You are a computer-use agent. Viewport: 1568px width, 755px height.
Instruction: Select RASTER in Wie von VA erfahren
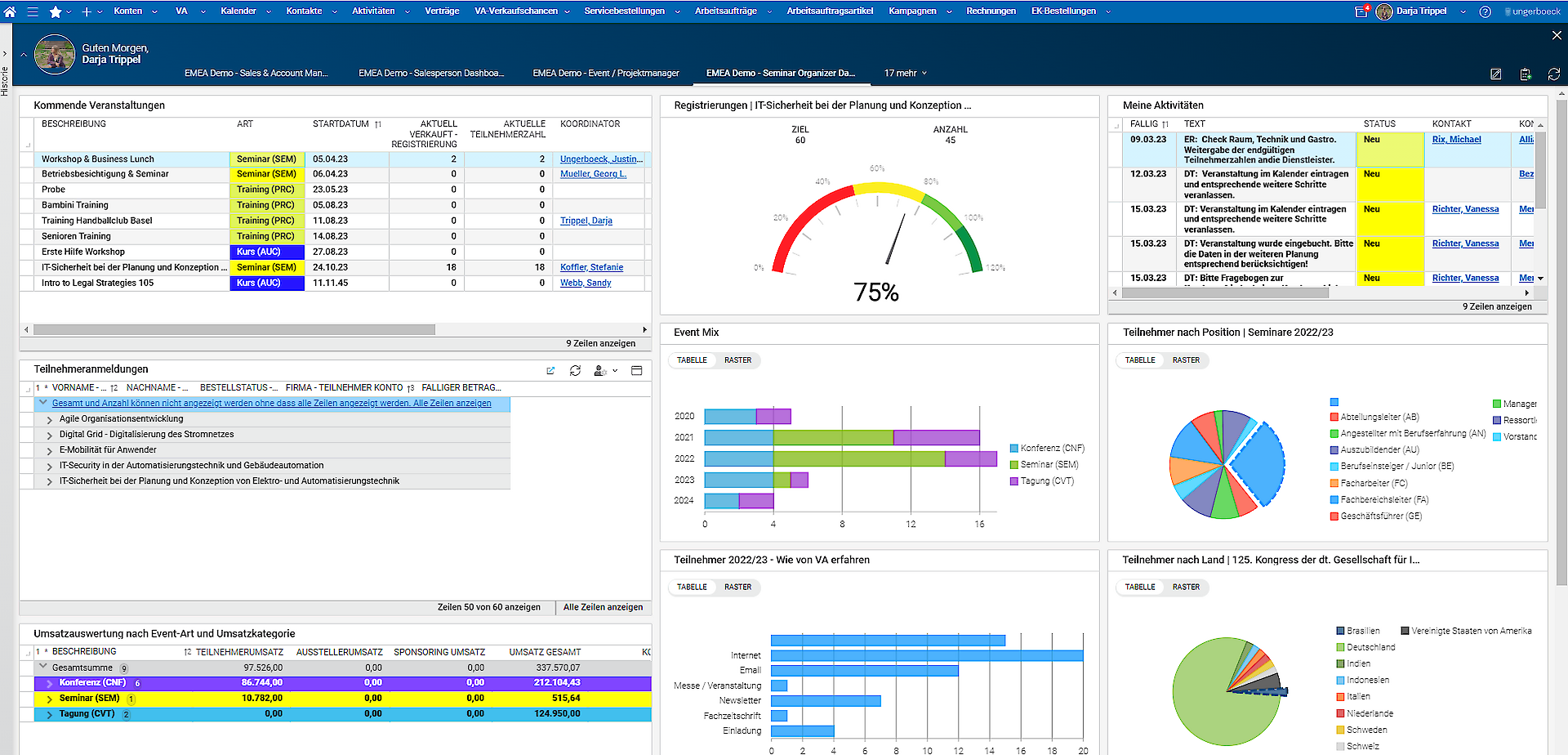737,587
